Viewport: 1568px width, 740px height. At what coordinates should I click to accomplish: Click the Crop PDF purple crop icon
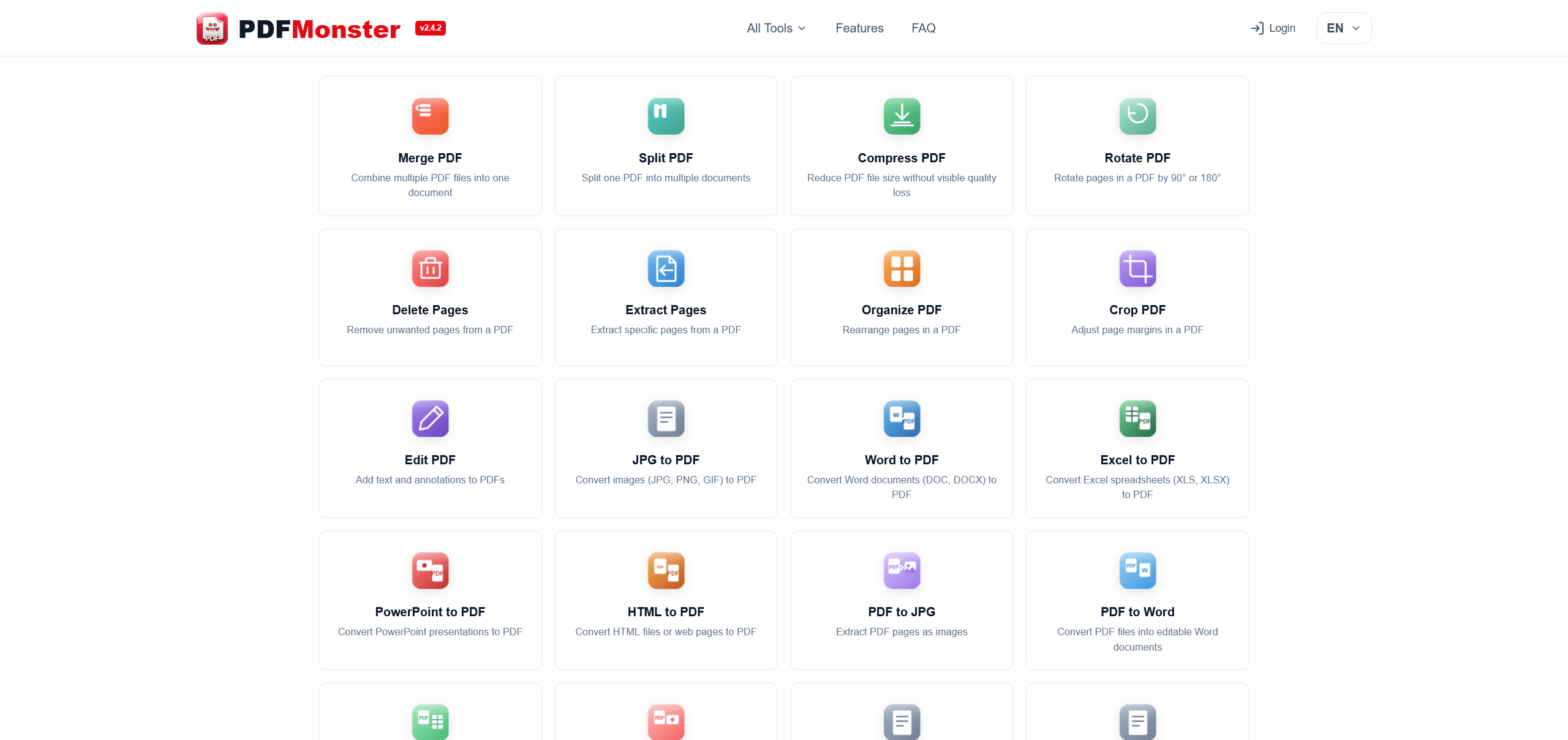[x=1137, y=268]
